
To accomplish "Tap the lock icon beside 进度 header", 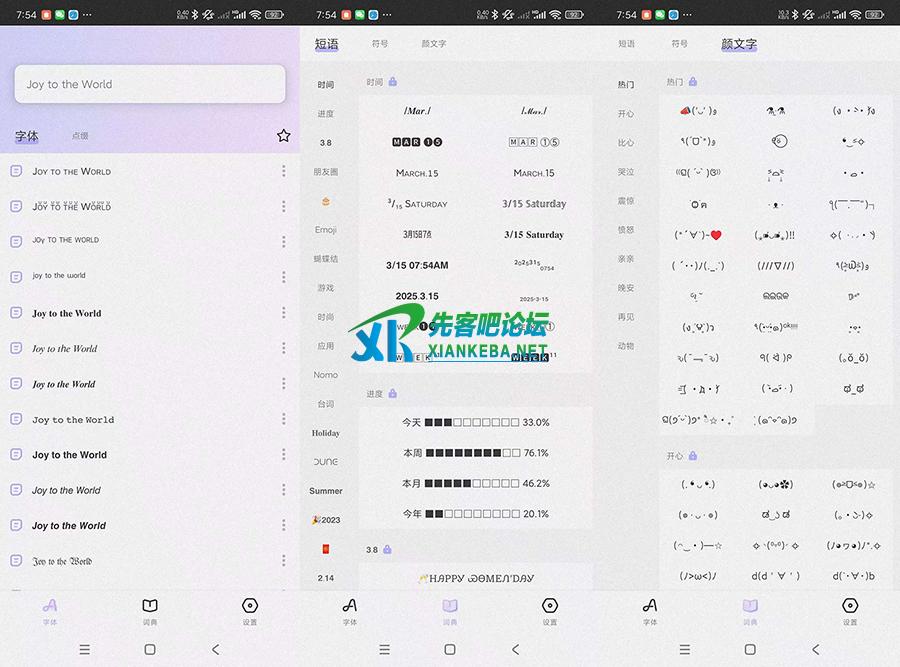I will coord(393,394).
